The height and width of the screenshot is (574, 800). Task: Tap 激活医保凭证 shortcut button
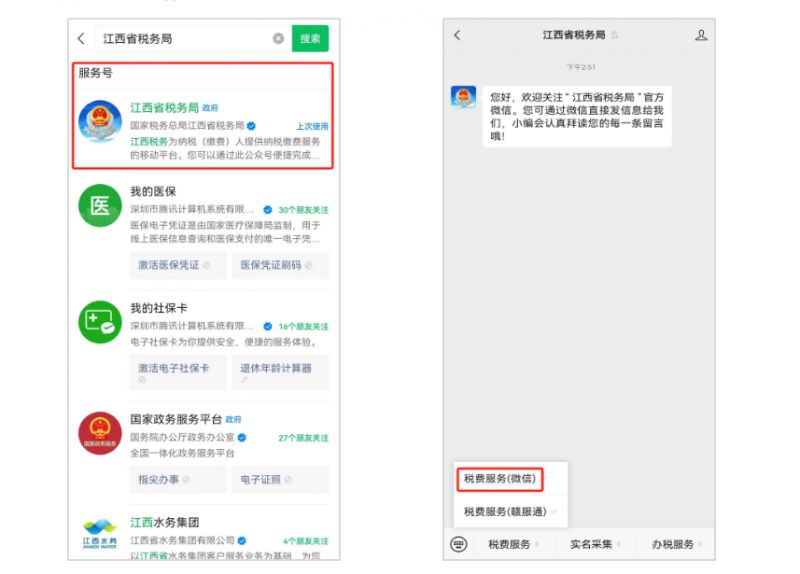[x=178, y=265]
